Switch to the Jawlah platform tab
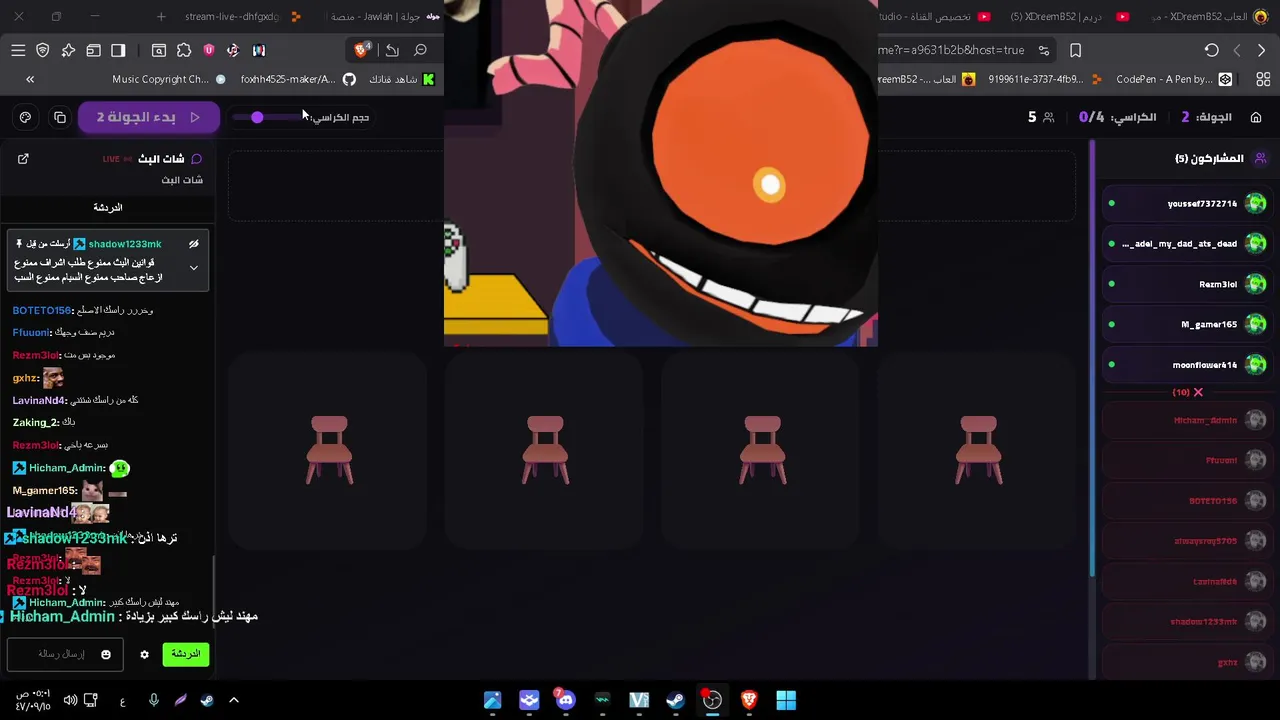The image size is (1280, 720). tap(385, 17)
